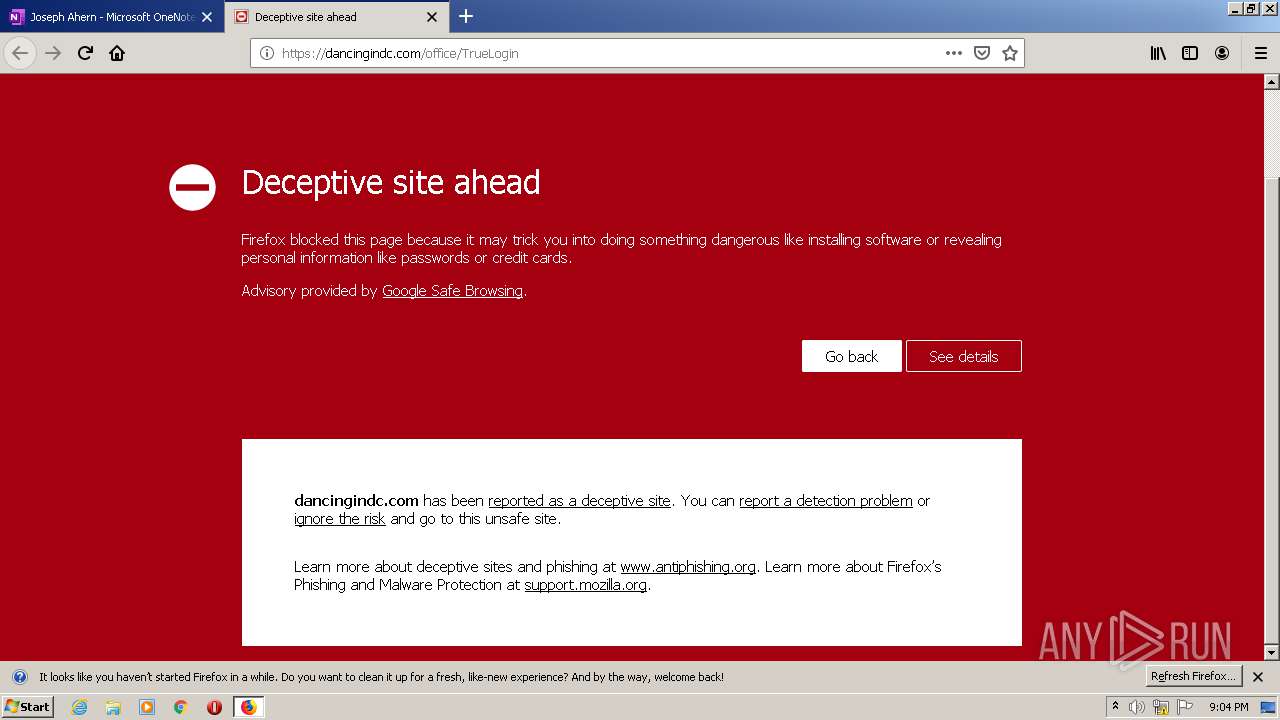The image size is (1280, 720).
Task: Open Opera browser taskbar icon
Action: pyautogui.click(x=214, y=707)
